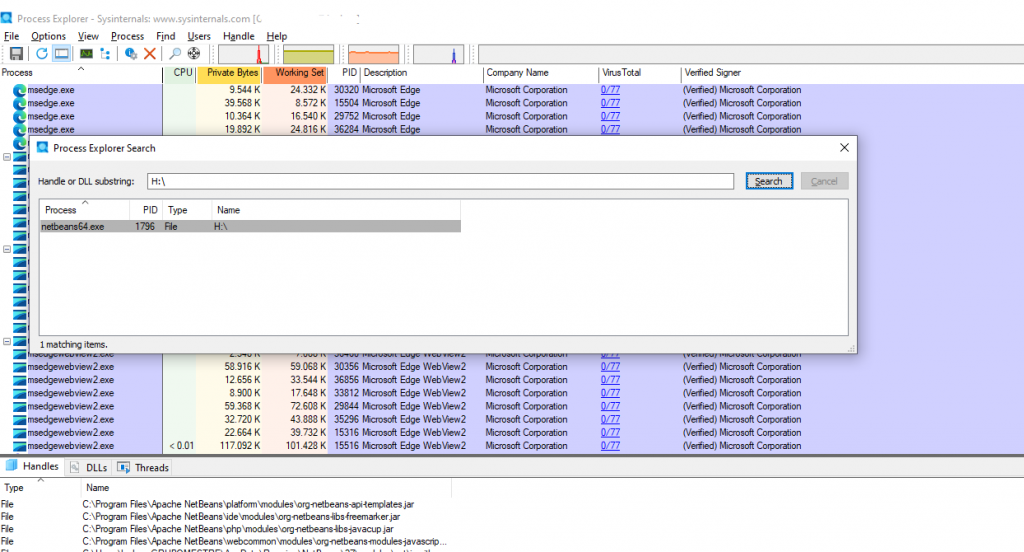The image size is (1024, 552).
Task: Click the Handle or DLL substring field
Action: (x=440, y=181)
